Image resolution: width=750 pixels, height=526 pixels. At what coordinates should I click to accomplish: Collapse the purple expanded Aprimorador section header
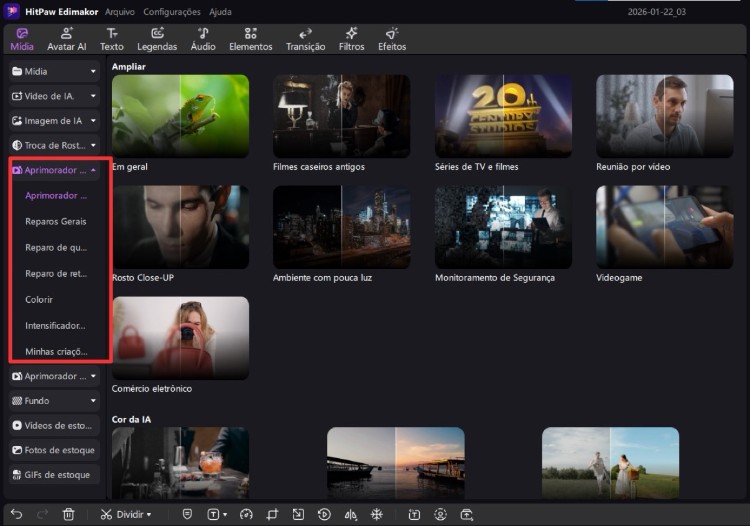click(54, 170)
